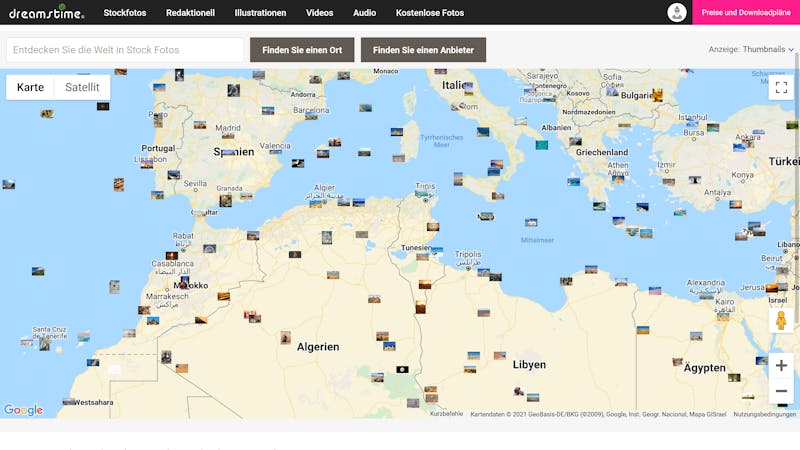Click Preise und Downloadpläne button
The width and height of the screenshot is (800, 450).
pos(746,12)
